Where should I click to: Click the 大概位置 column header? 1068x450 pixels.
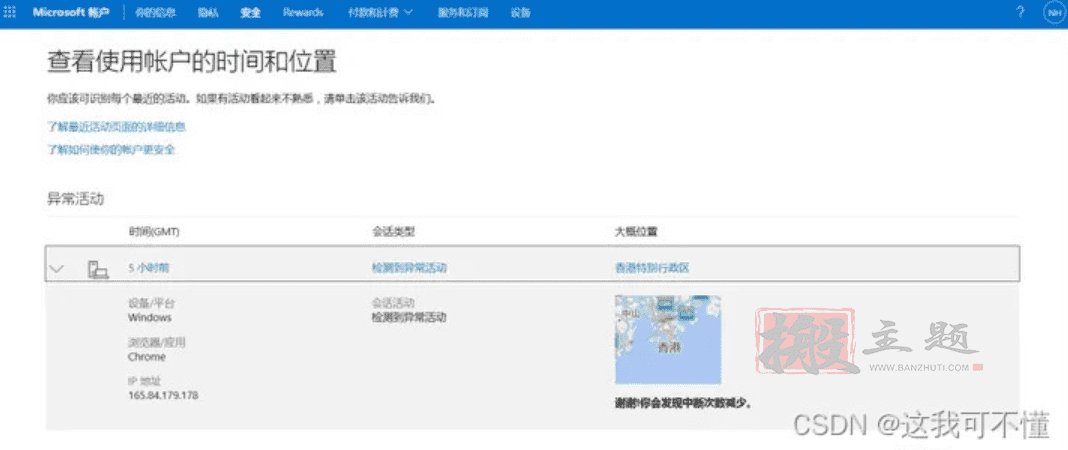(635, 232)
